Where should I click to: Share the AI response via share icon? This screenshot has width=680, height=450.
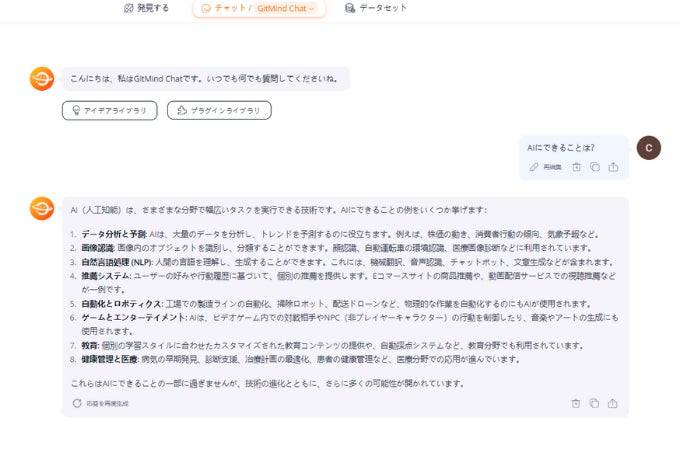click(613, 403)
